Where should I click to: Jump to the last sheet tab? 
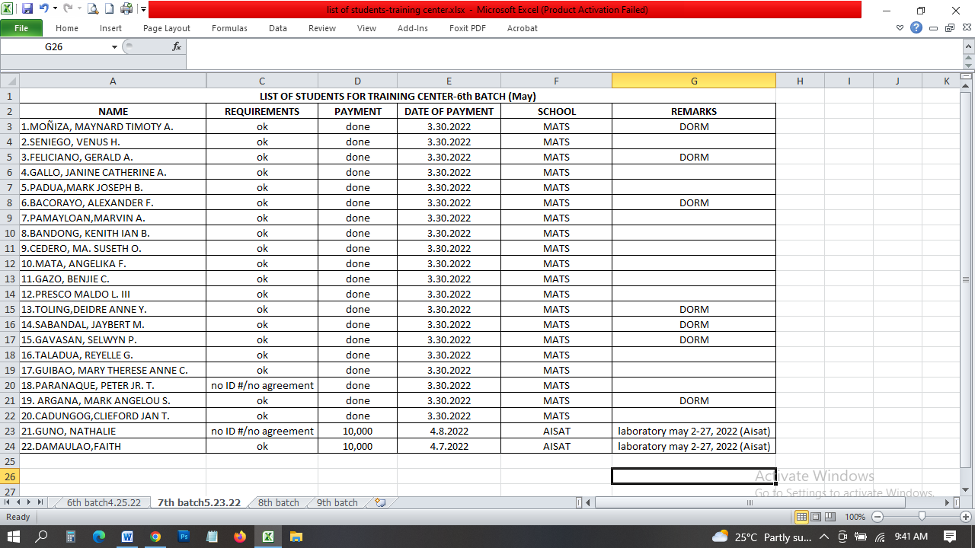pyautogui.click(x=40, y=502)
